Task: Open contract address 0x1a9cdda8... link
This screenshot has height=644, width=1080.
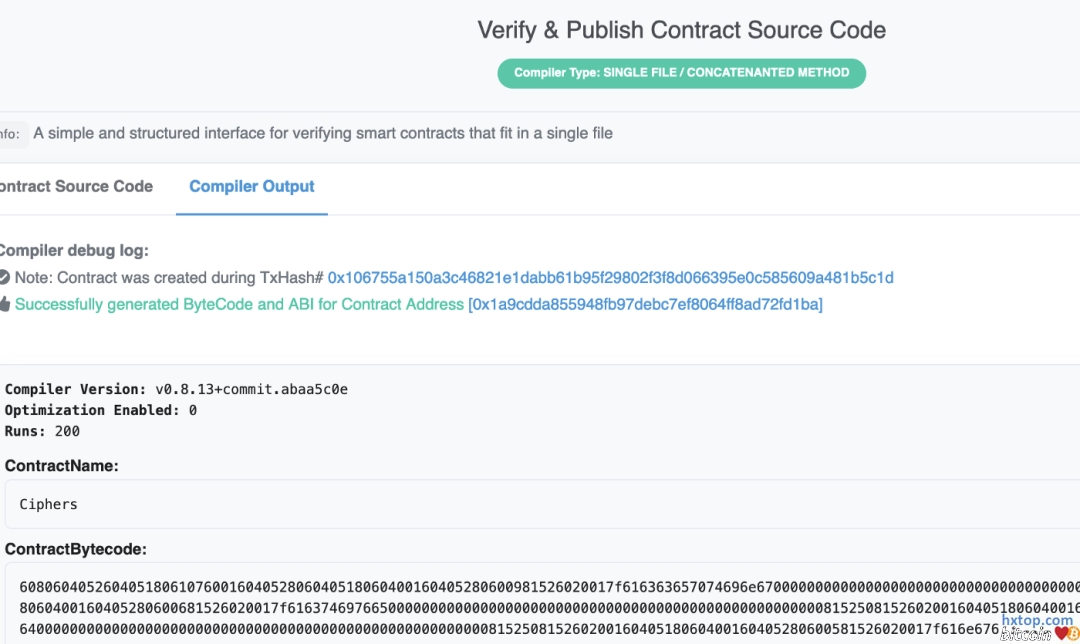Action: (645, 304)
